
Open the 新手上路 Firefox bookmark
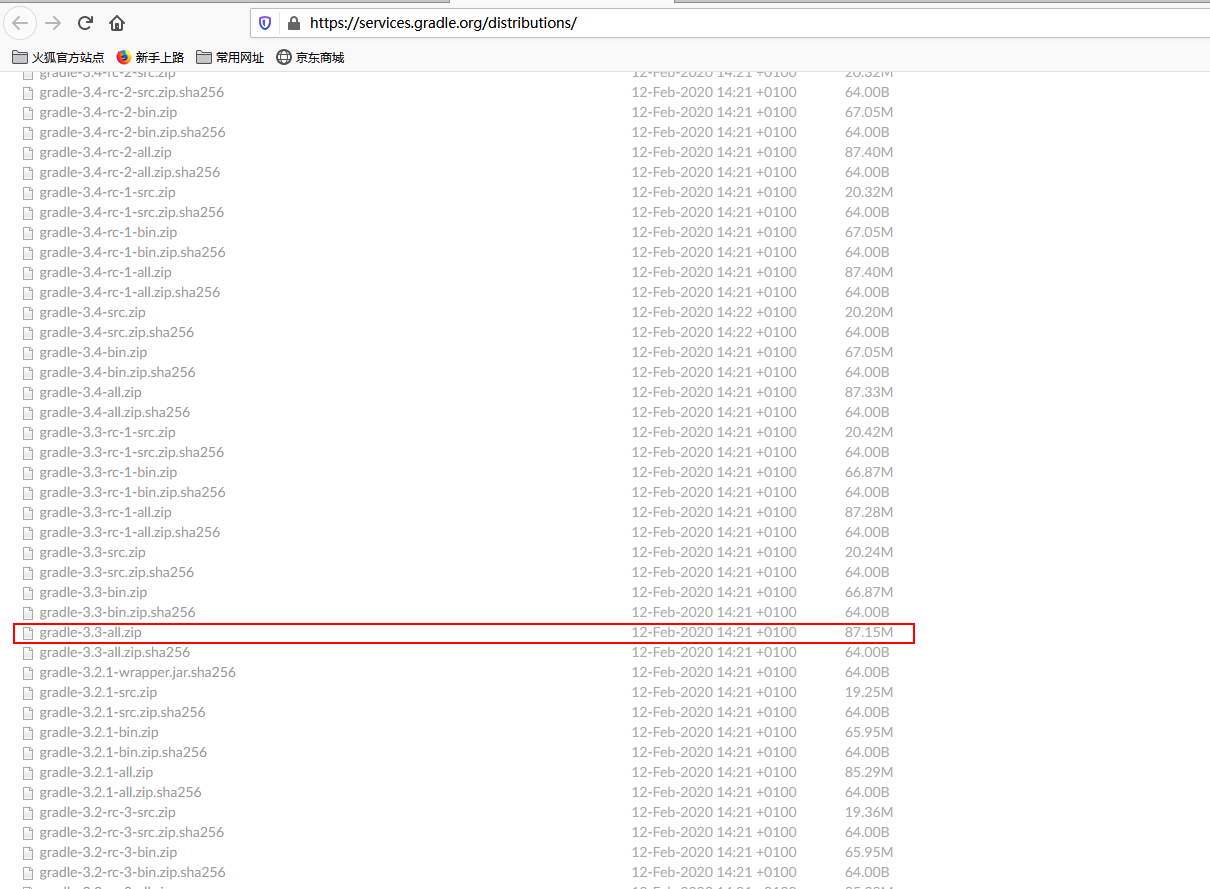pyautogui.click(x=150, y=57)
